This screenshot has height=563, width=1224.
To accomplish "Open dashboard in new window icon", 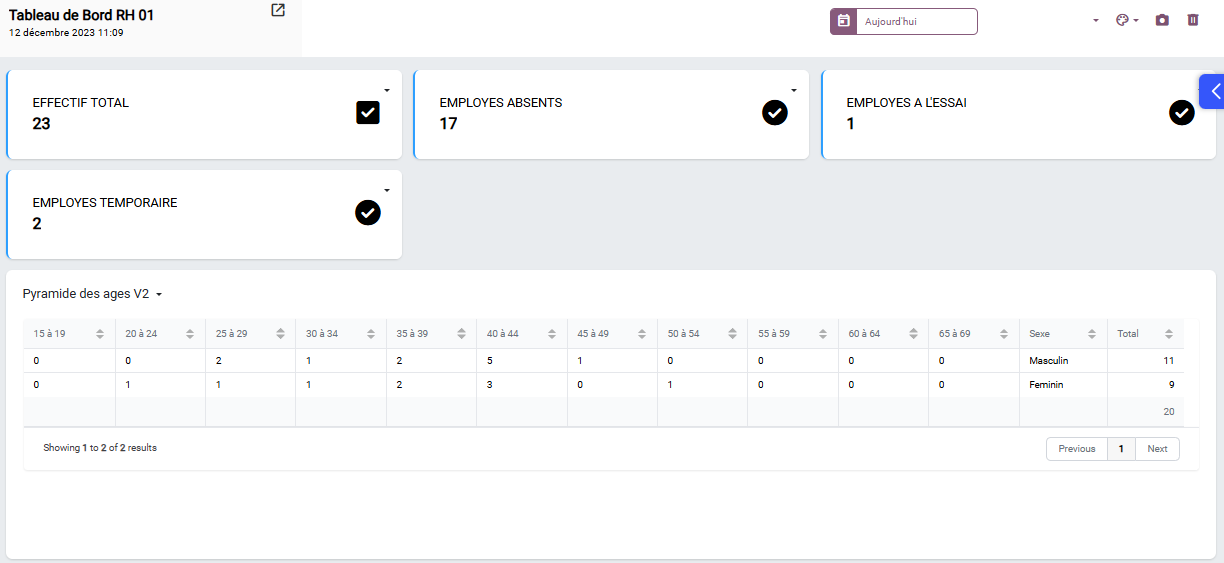I will (278, 10).
